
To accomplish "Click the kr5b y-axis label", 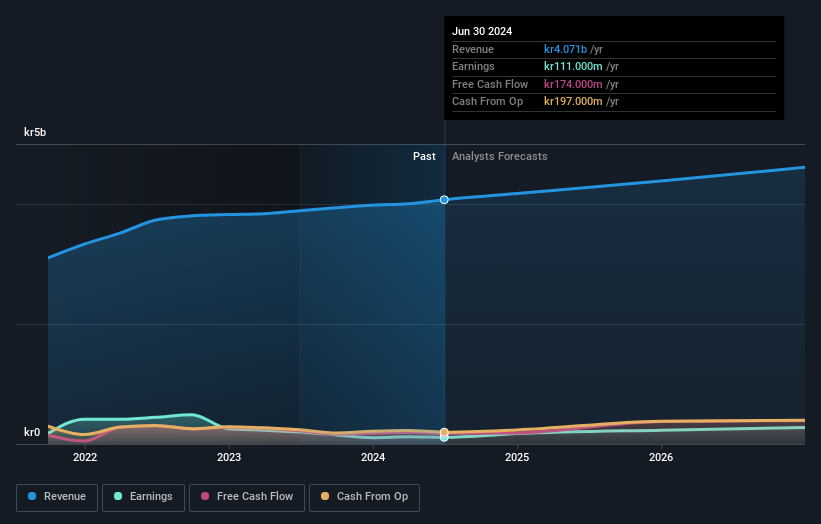I will point(35,132).
